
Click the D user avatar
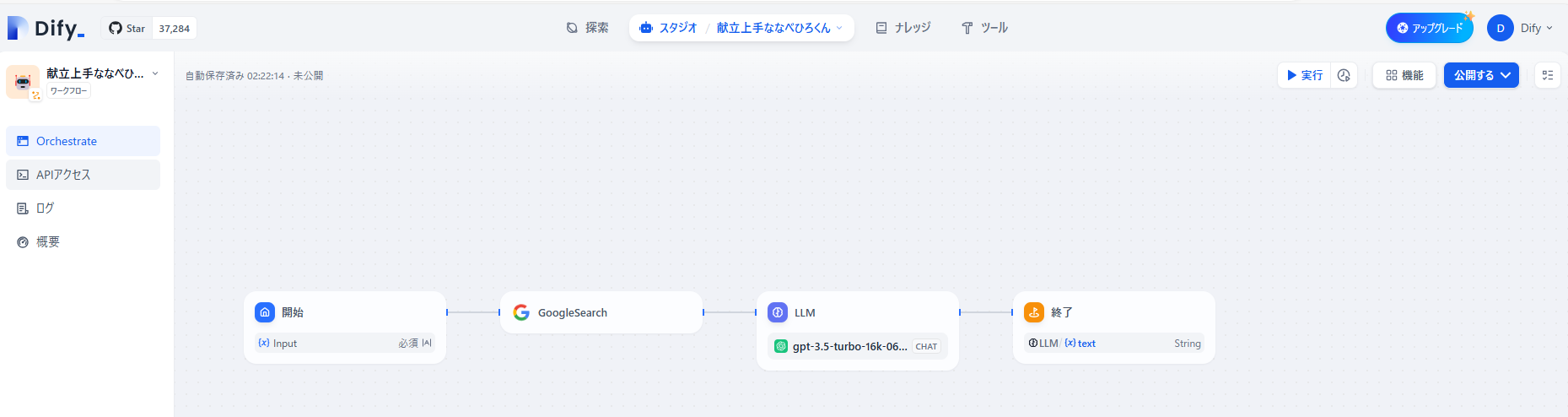(x=1500, y=28)
